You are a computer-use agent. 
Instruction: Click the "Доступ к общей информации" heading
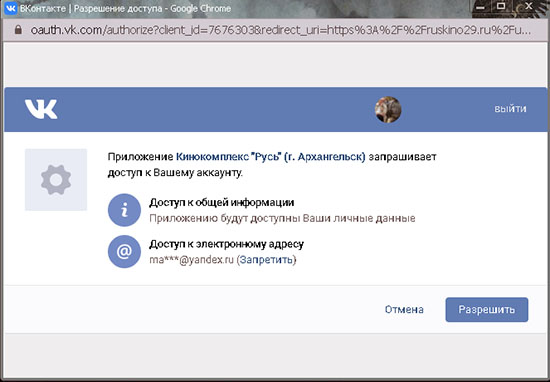click(x=222, y=202)
